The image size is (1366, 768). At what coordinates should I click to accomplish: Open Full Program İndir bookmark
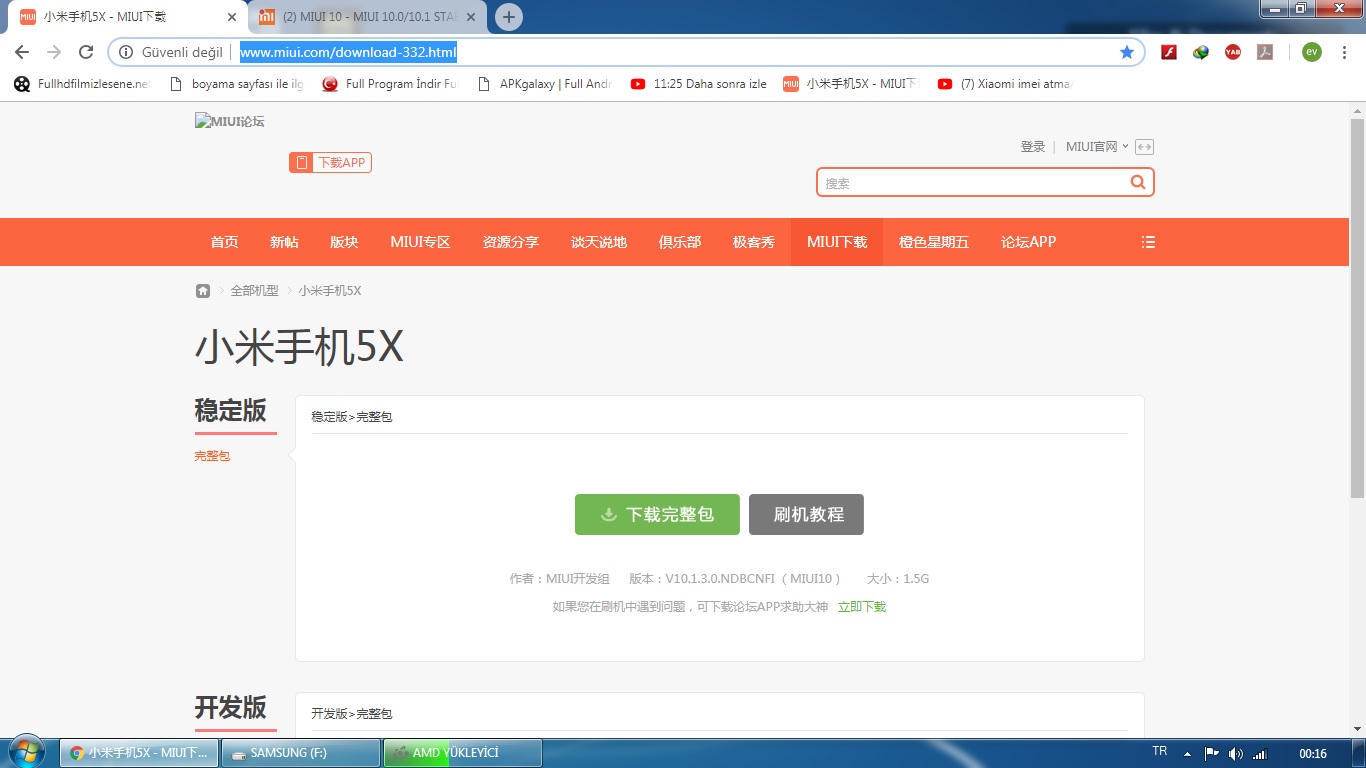tap(391, 84)
